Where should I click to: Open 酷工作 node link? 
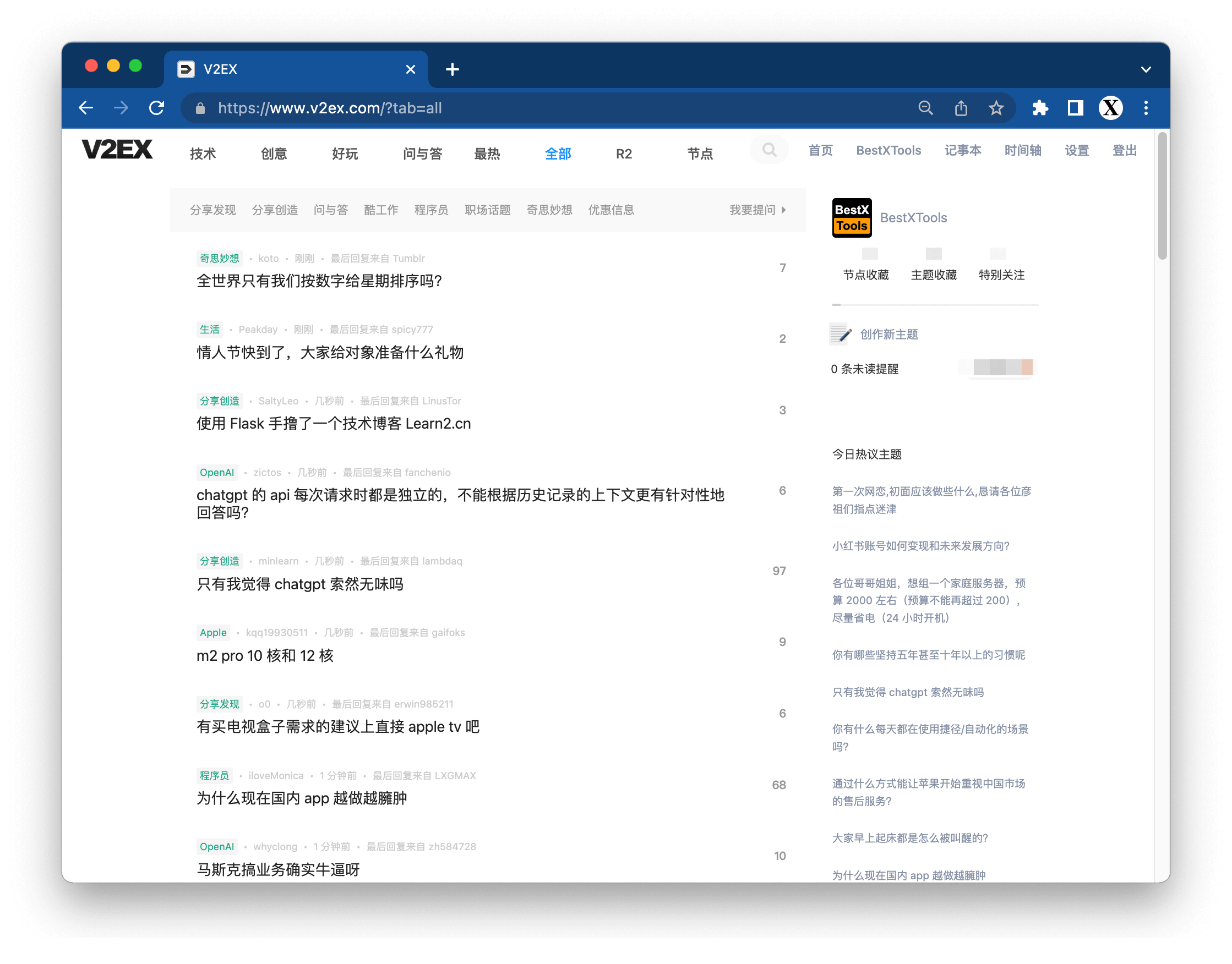click(x=381, y=210)
